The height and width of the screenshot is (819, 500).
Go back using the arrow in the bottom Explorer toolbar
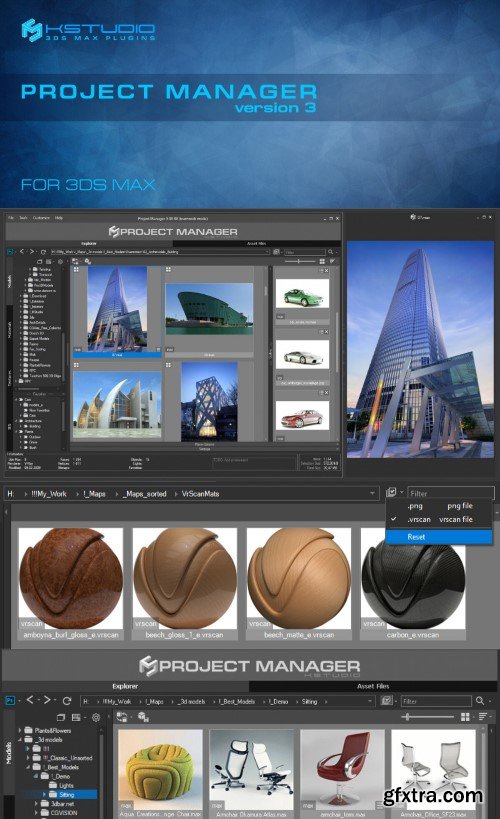[30, 700]
